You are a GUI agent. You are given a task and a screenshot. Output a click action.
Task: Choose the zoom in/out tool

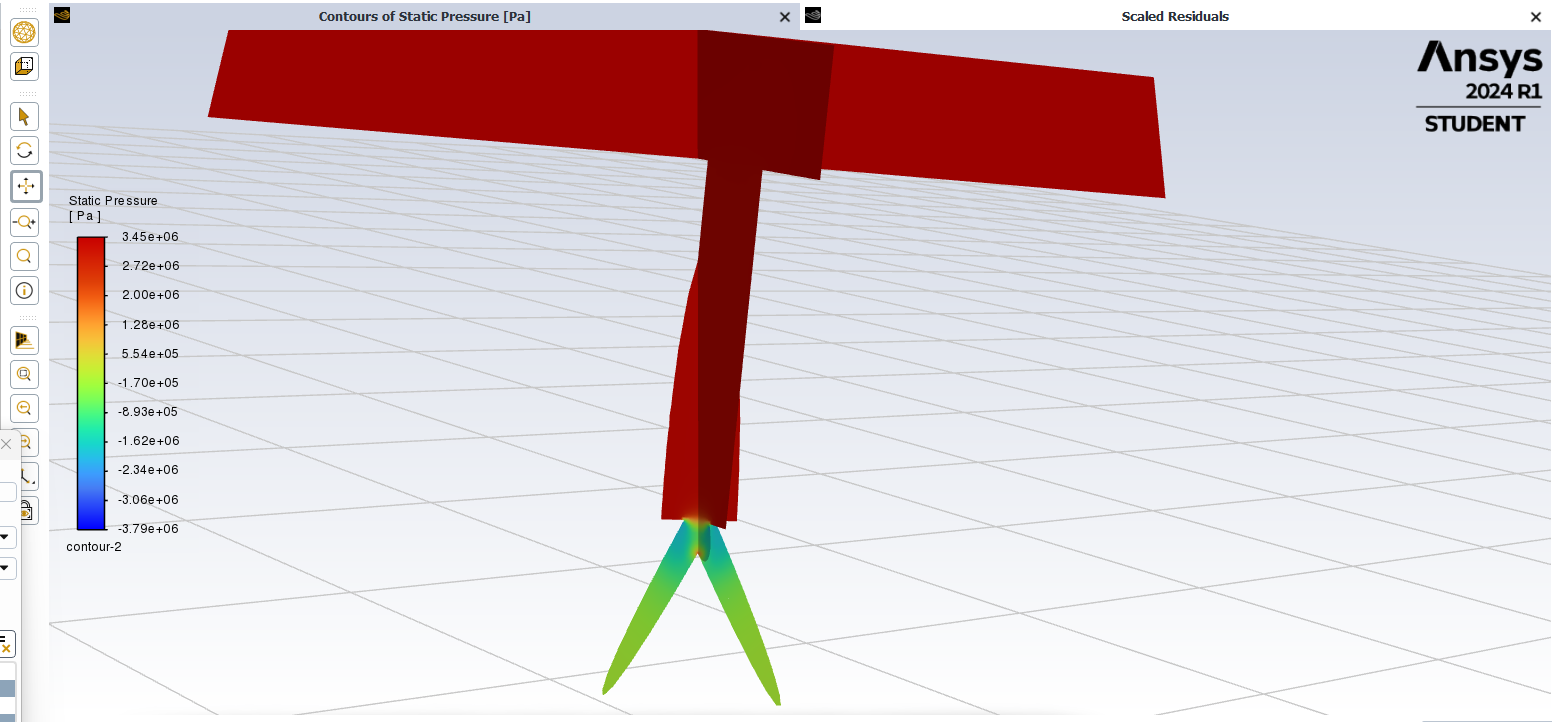(x=25, y=222)
